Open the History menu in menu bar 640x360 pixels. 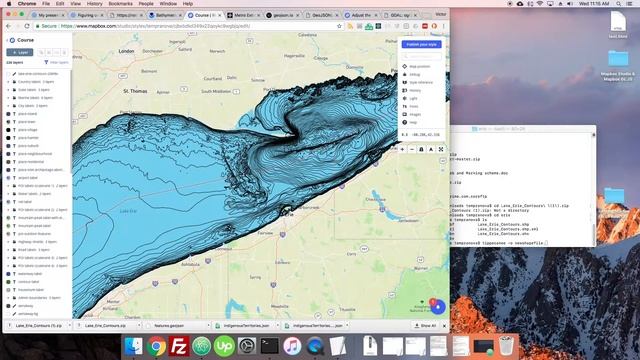click(94, 4)
